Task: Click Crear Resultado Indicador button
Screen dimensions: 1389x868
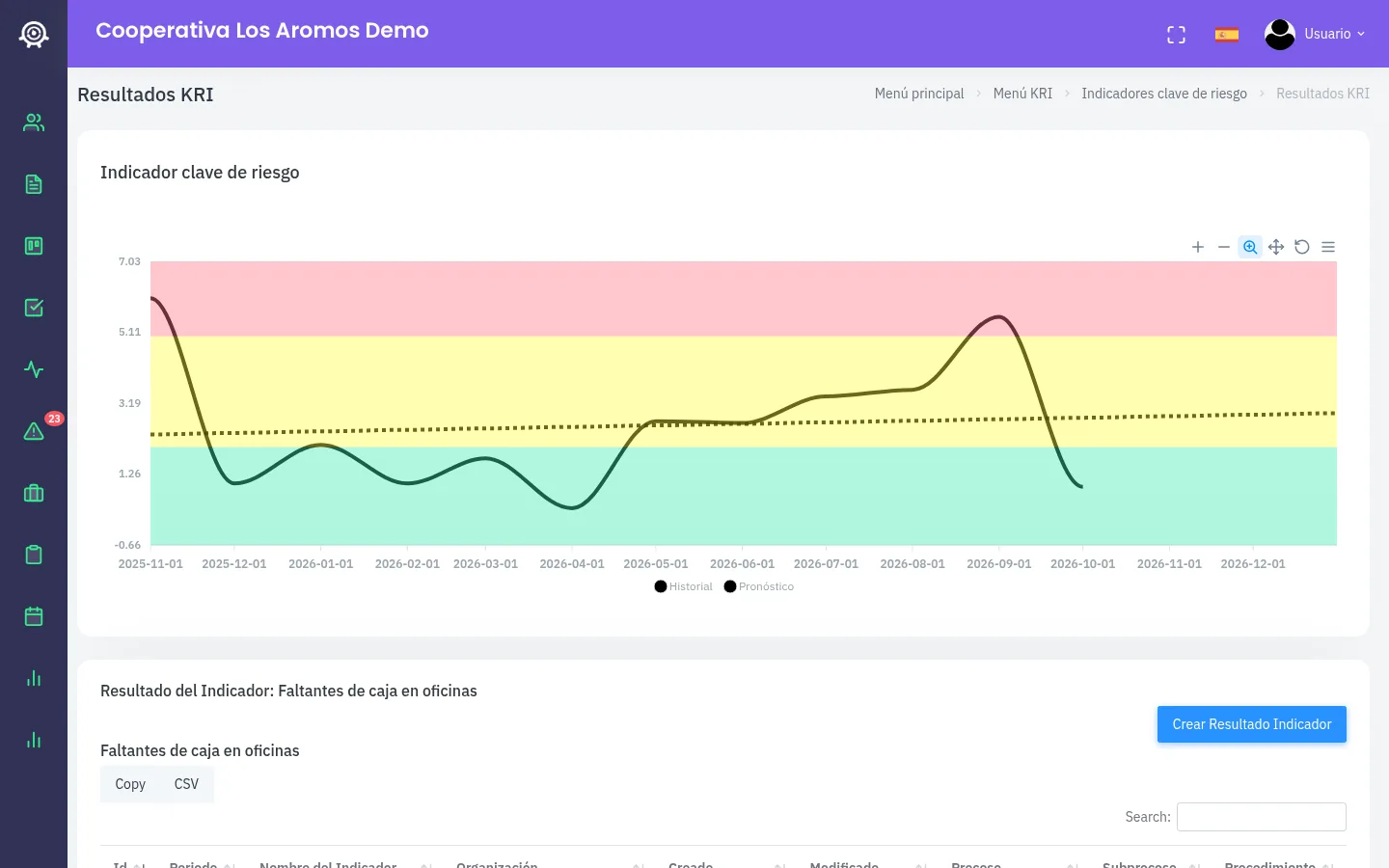Action: click(1252, 724)
